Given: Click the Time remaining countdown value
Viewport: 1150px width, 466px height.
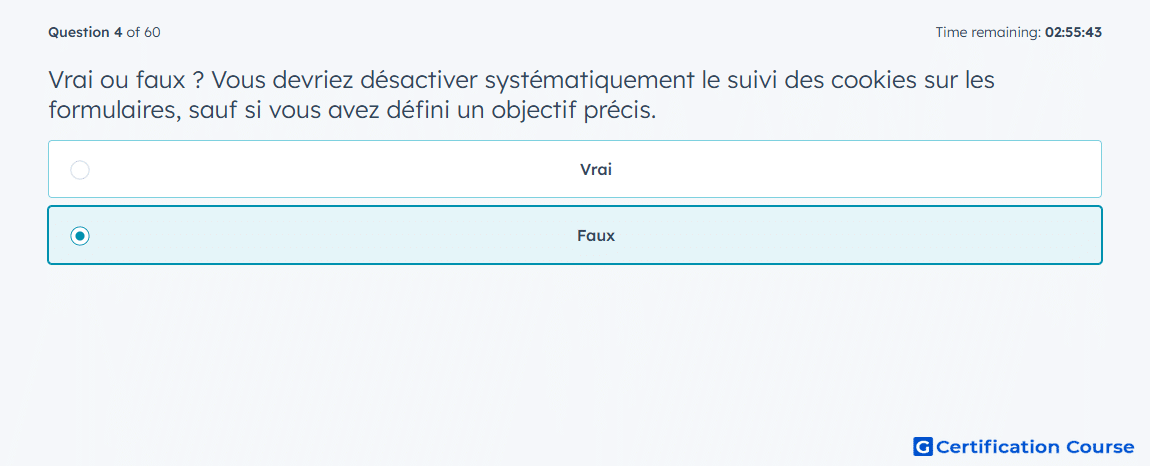Looking at the screenshot, I should 1073,32.
